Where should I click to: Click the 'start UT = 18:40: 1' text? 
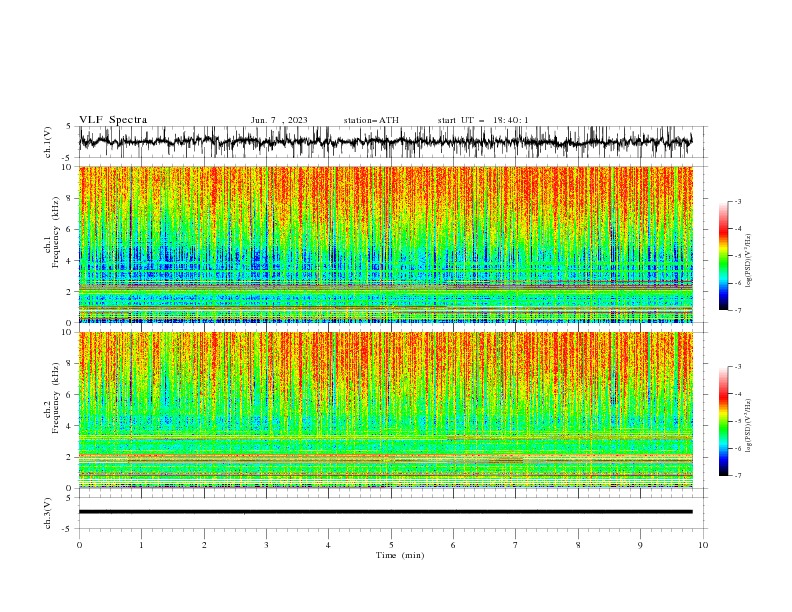pos(483,120)
